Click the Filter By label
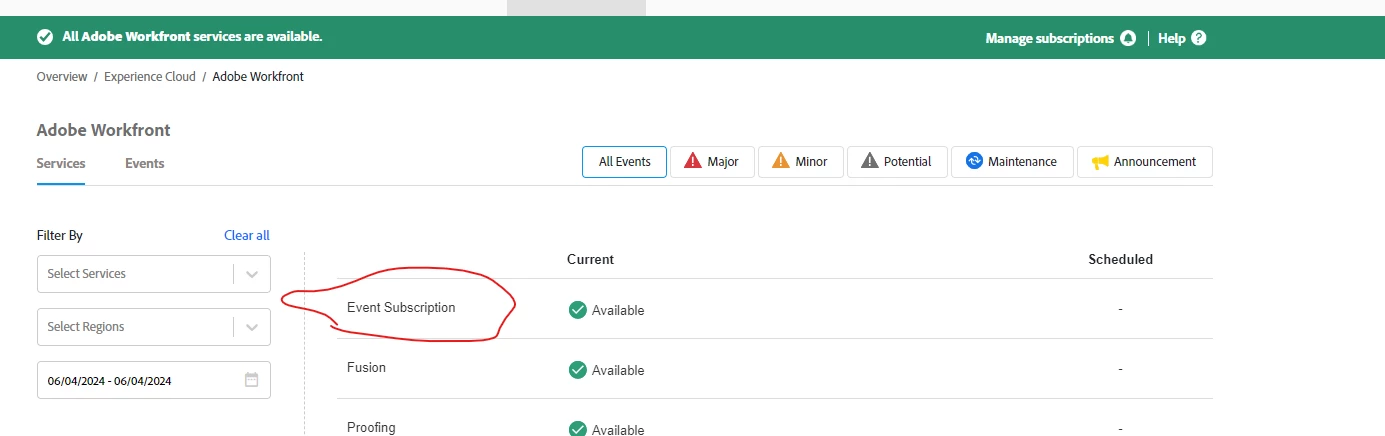The width and height of the screenshot is (1385, 436). point(59,236)
